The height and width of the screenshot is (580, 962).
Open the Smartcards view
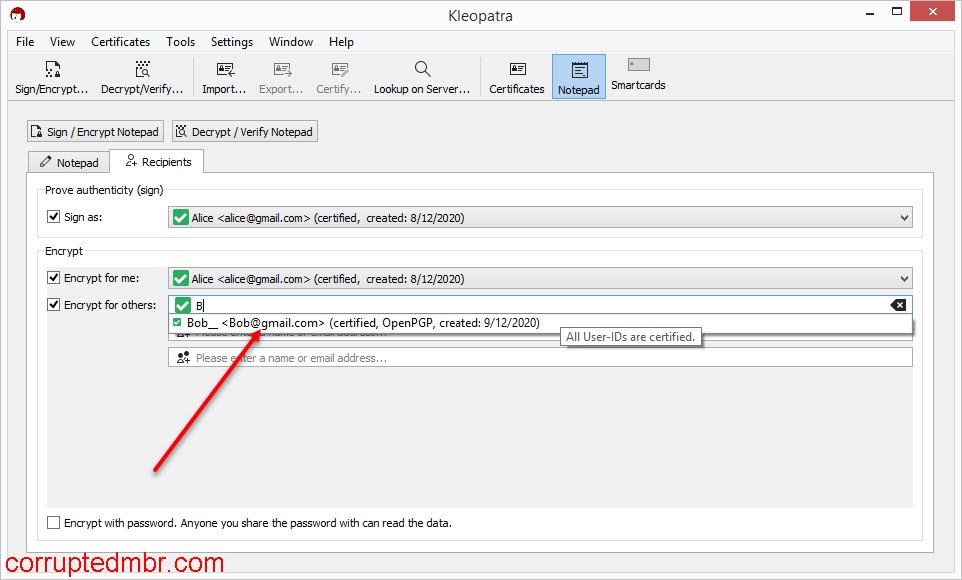tap(637, 75)
